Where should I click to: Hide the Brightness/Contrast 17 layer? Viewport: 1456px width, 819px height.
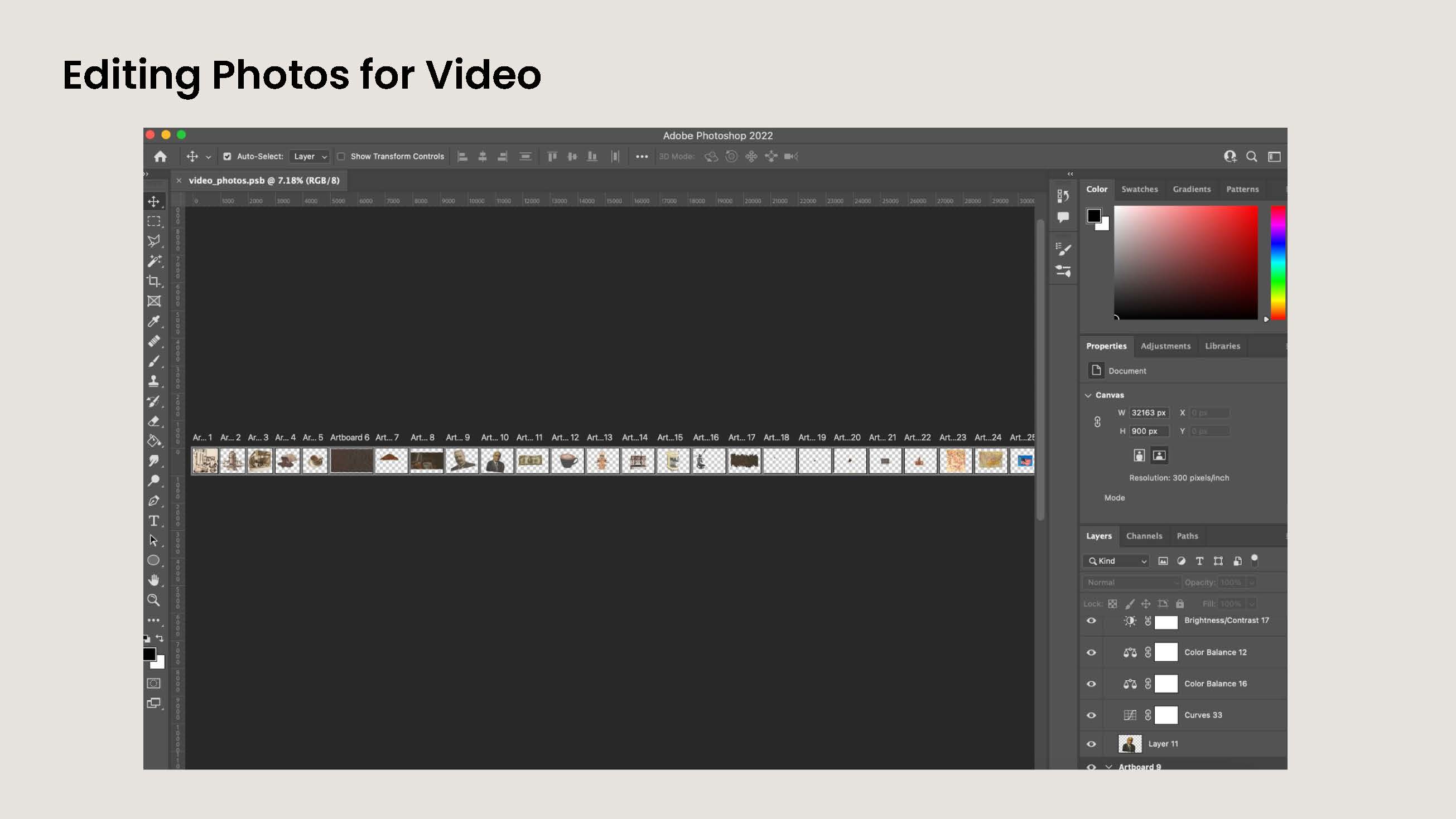pyautogui.click(x=1091, y=621)
